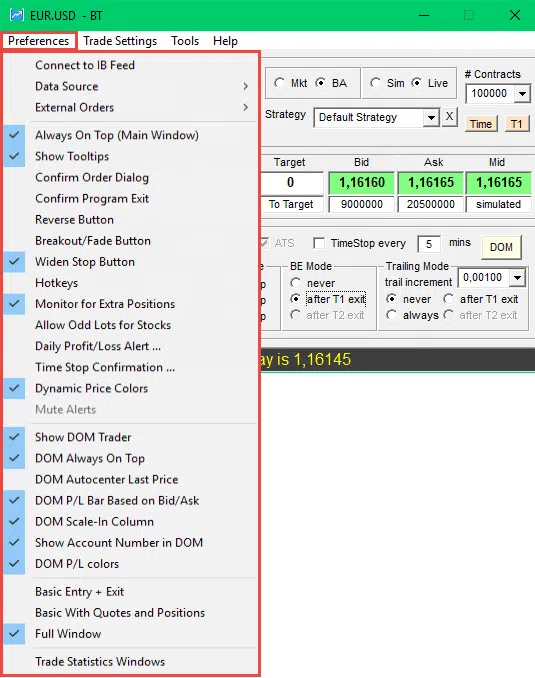Untick the Always On Top checkmark
Viewport: 535px width, 678px height.
(14, 135)
